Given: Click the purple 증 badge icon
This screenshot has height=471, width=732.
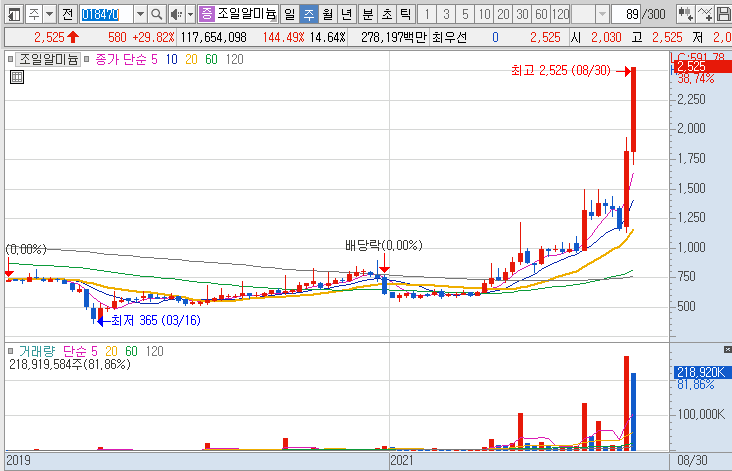Looking at the screenshot, I should 206,14.
